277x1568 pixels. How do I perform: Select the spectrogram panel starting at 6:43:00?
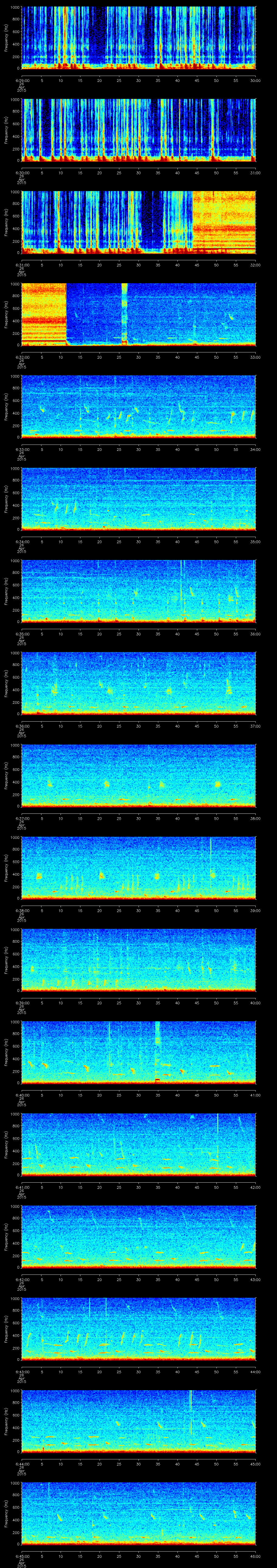coord(139,1329)
